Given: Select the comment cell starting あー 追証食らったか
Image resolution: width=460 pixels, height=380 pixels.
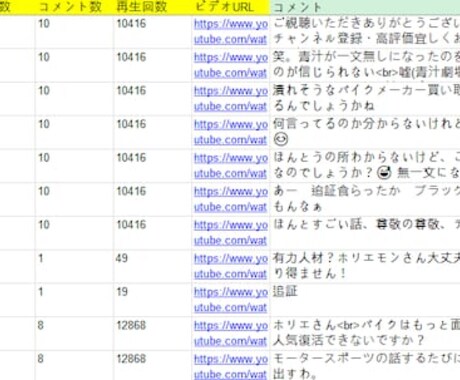Looking at the screenshot, I should point(365,199).
